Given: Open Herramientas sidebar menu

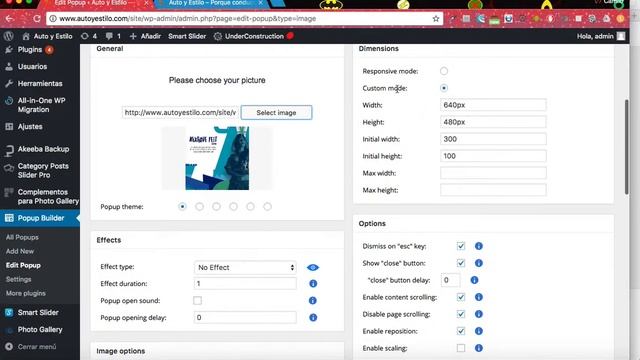Looking at the screenshot, I should (x=40, y=84).
